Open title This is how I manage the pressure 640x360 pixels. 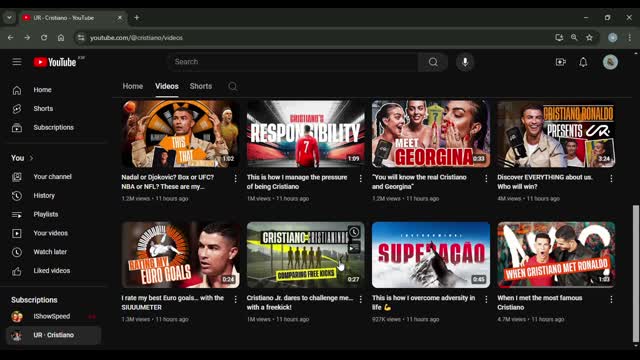tap(297, 182)
